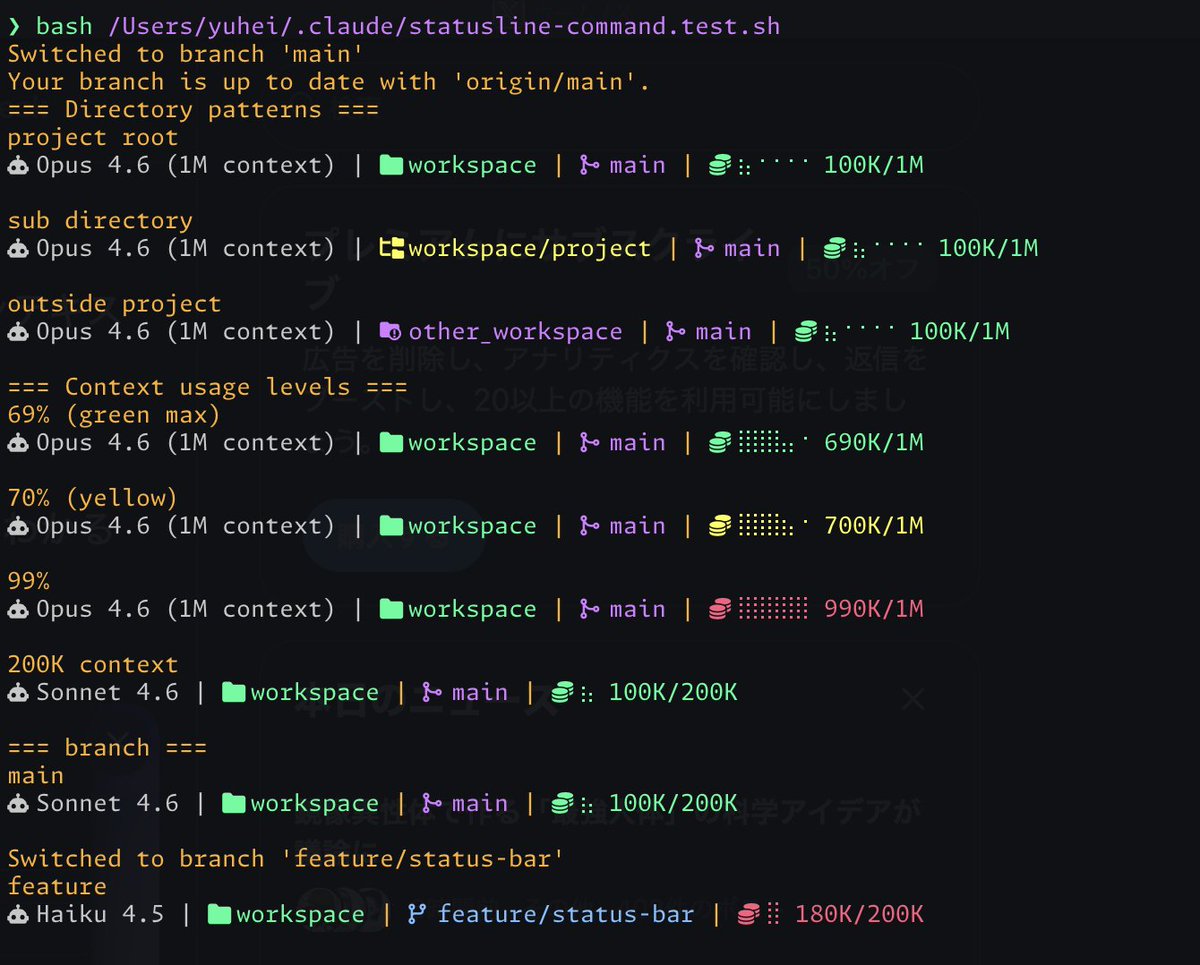The height and width of the screenshot is (965, 1200).
Task: Click the '=== Context usage levels ===' heading
Action: [207, 387]
